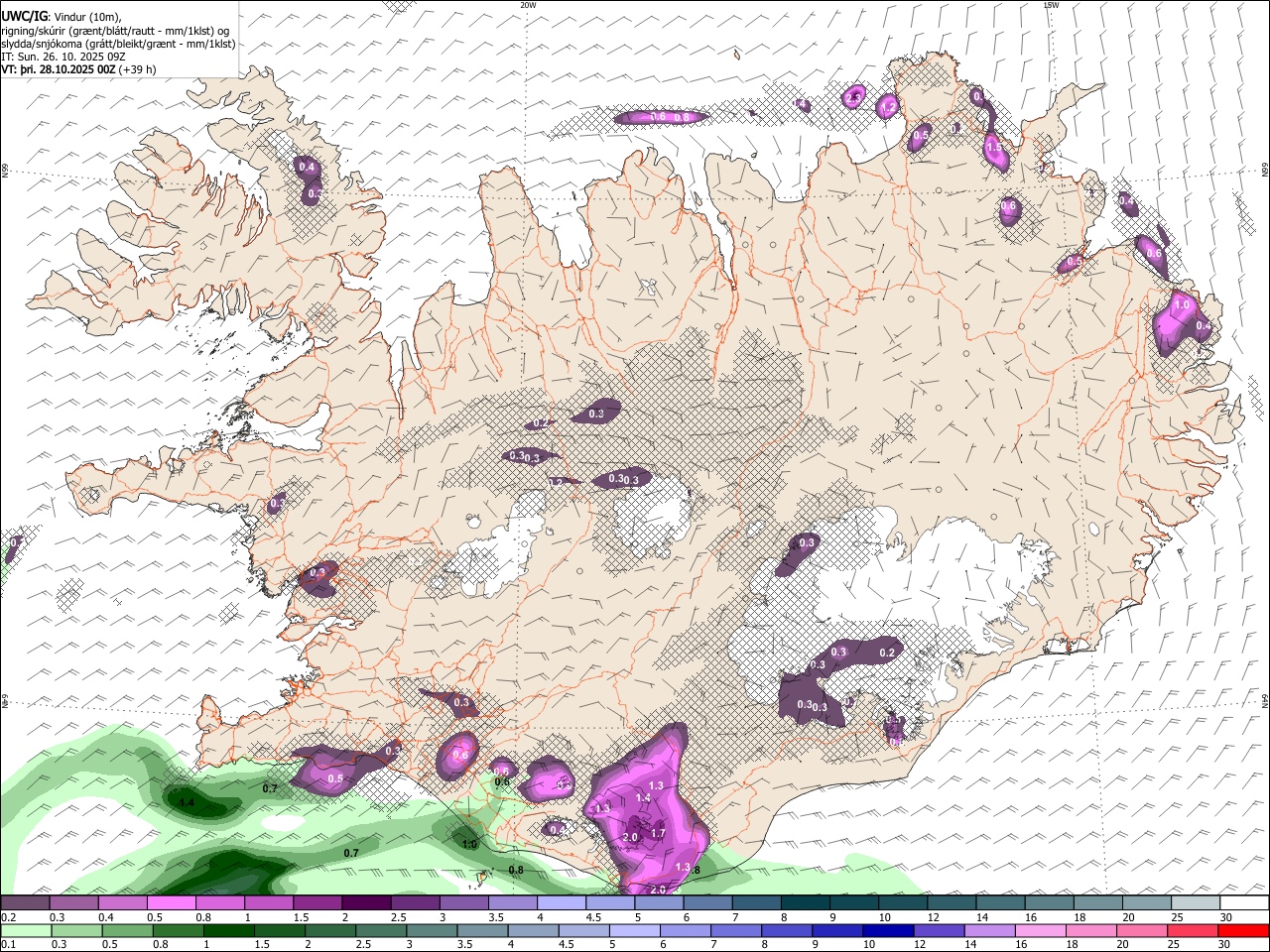Viewport: 1270px width, 952px height.
Task: Click the 'IT: Sun. 26. 10. 2025 09Z' line
Action: click(63, 57)
